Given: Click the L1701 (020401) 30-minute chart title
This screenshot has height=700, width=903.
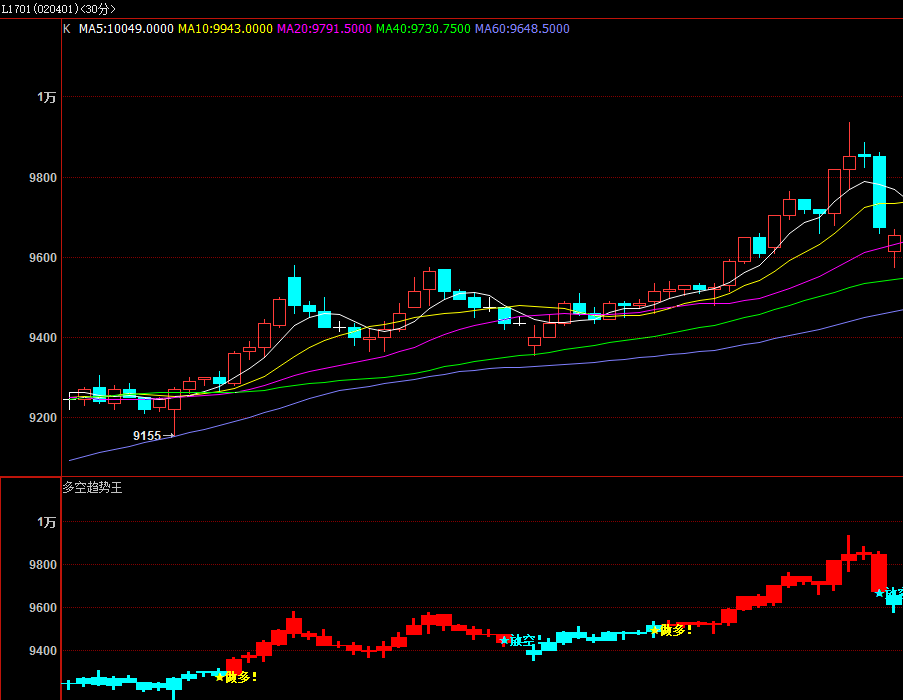Looking at the screenshot, I should 58,9.
